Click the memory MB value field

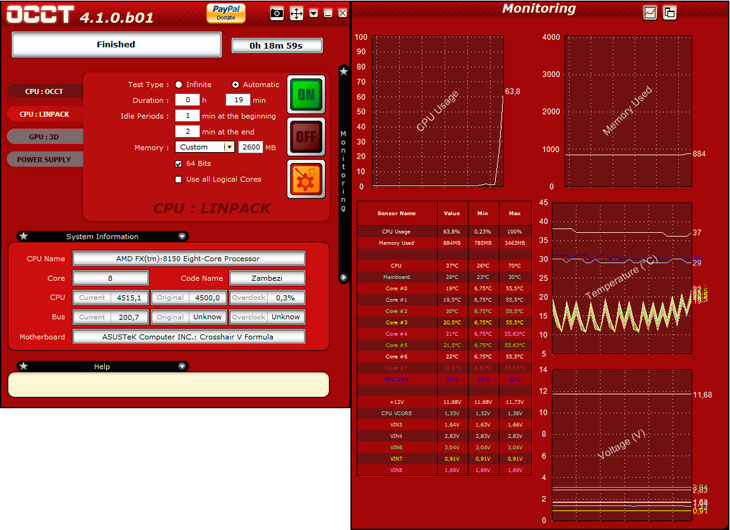point(250,147)
